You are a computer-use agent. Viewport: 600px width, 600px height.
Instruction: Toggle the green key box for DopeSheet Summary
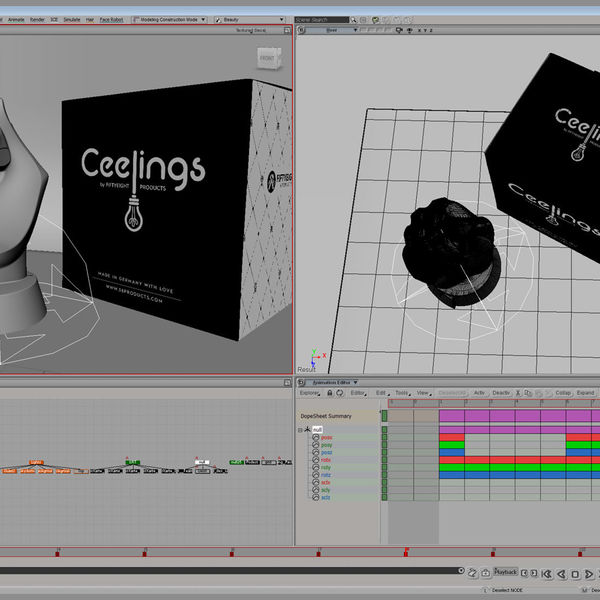pyautogui.click(x=384, y=415)
